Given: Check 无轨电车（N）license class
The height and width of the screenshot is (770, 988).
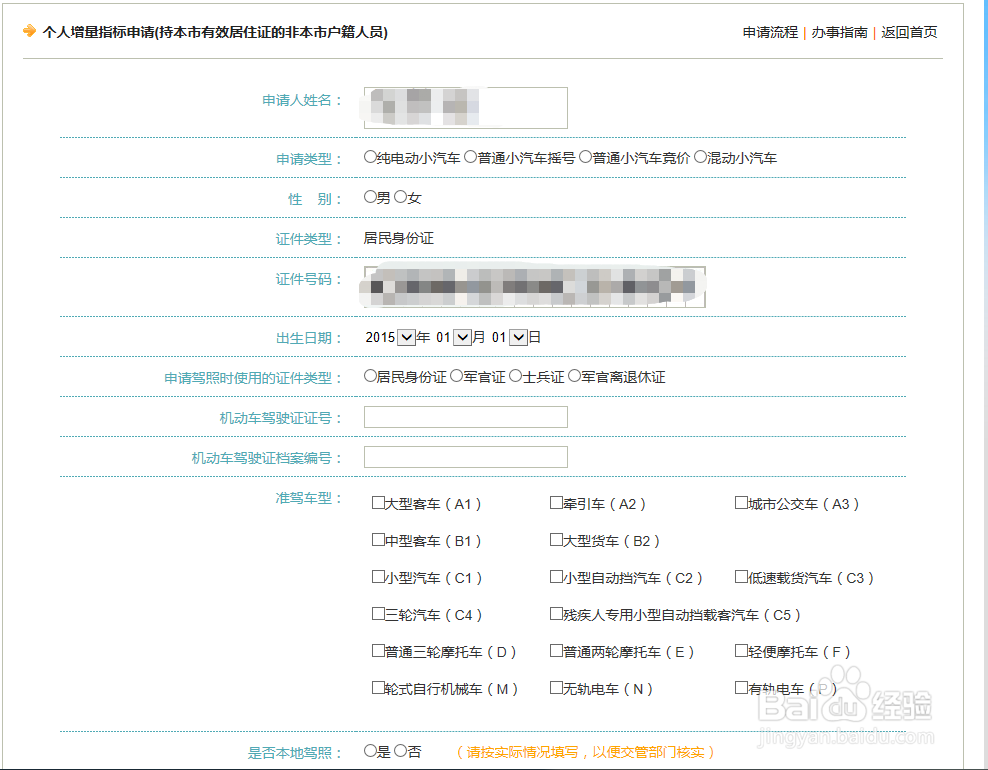Looking at the screenshot, I should click(554, 688).
